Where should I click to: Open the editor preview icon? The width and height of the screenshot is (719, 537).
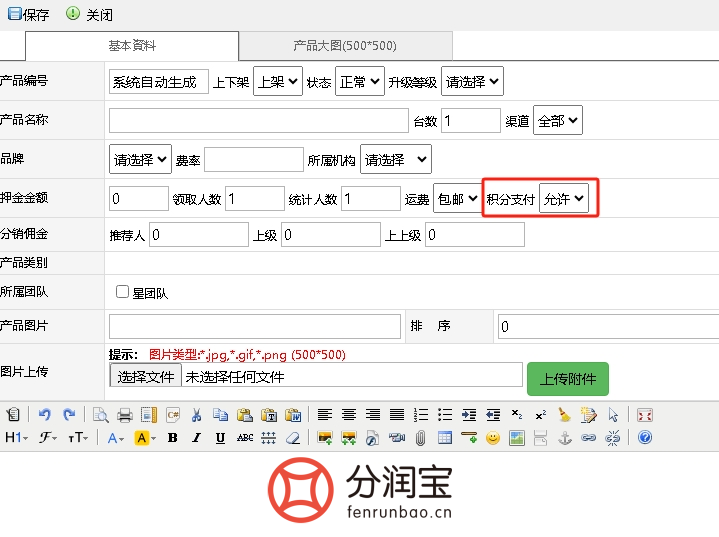tap(100, 415)
